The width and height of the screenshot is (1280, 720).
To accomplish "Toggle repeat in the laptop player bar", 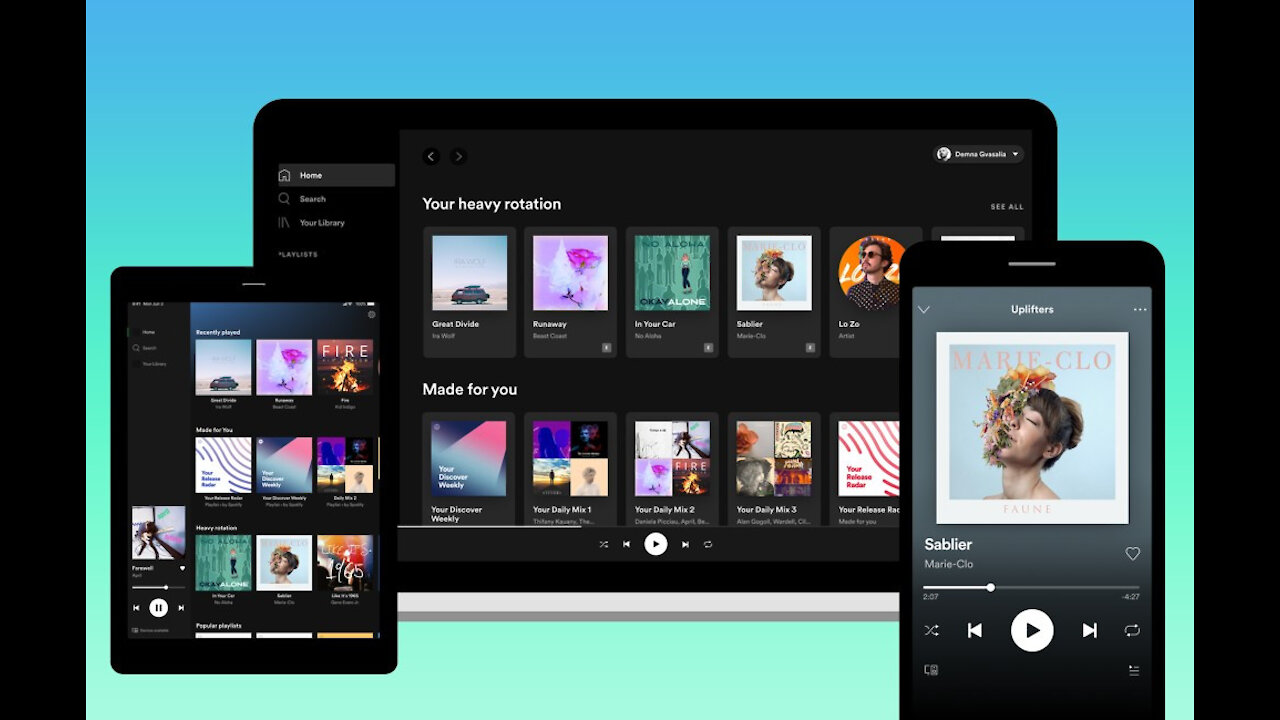I will click(708, 544).
